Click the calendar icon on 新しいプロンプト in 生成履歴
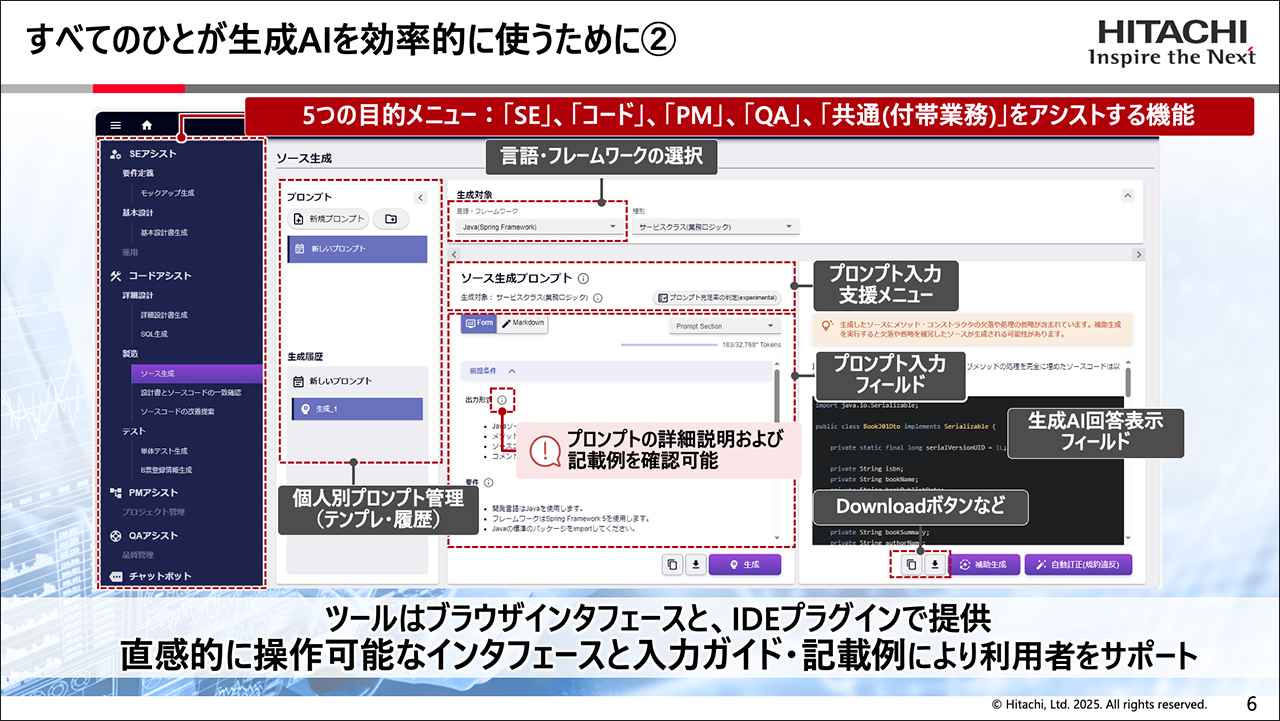Image resolution: width=1280 pixels, height=721 pixels. [x=298, y=381]
